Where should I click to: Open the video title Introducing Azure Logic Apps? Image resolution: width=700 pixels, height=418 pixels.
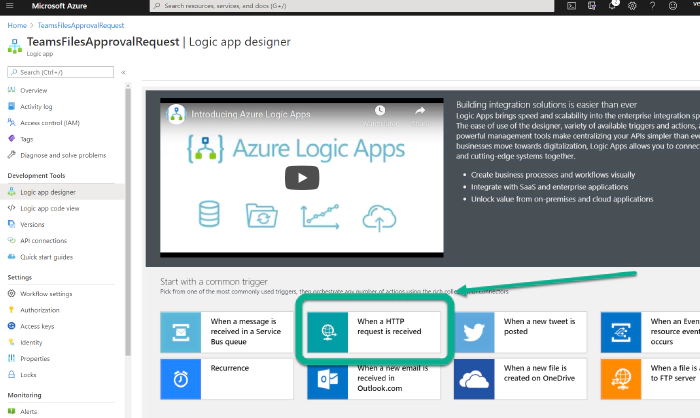(250, 114)
